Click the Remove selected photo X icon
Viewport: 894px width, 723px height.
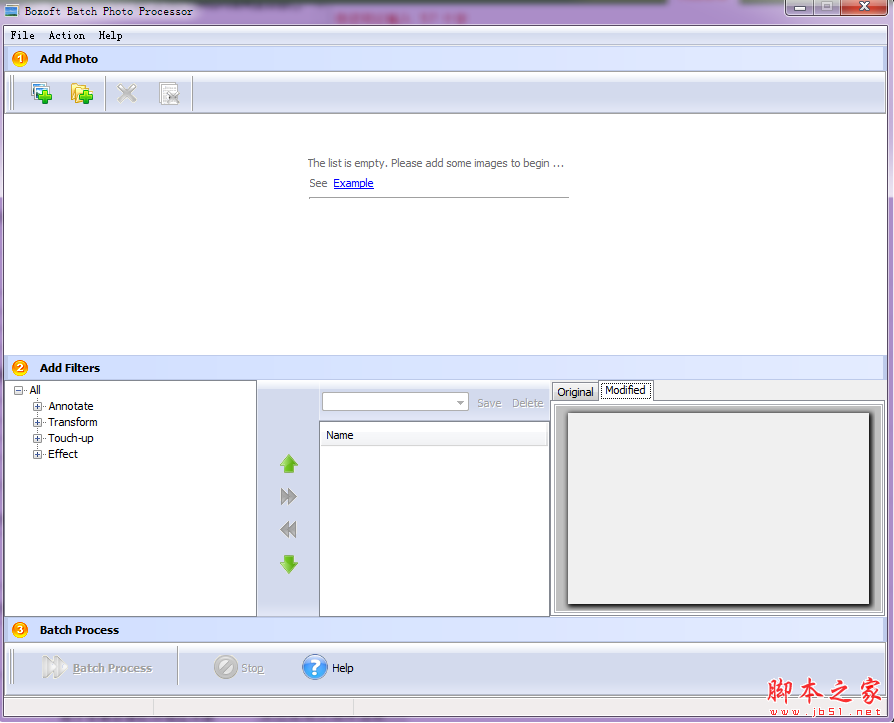127,93
